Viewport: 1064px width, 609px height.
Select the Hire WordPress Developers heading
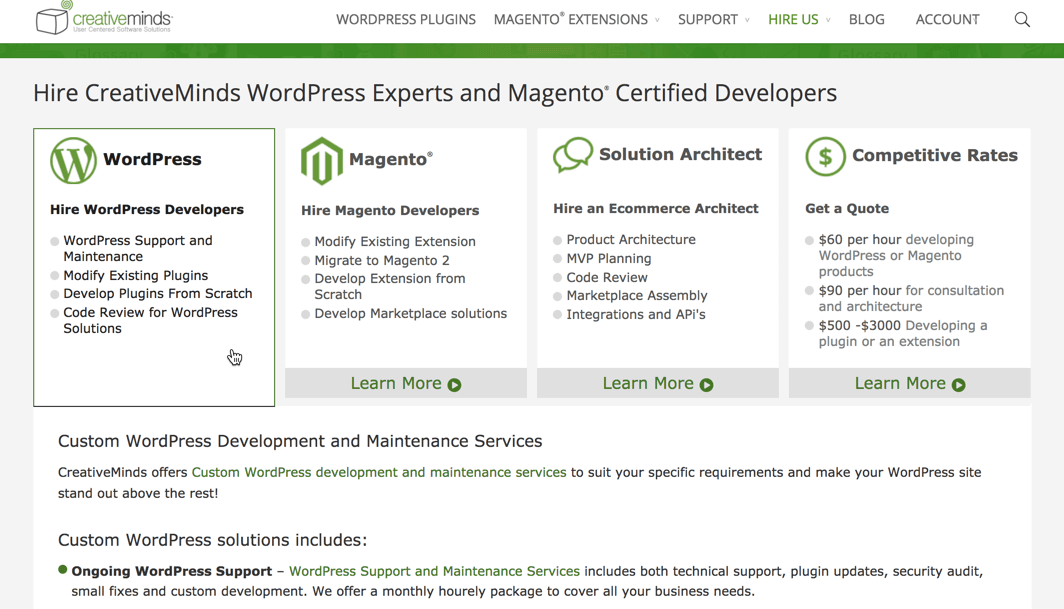[x=147, y=210]
